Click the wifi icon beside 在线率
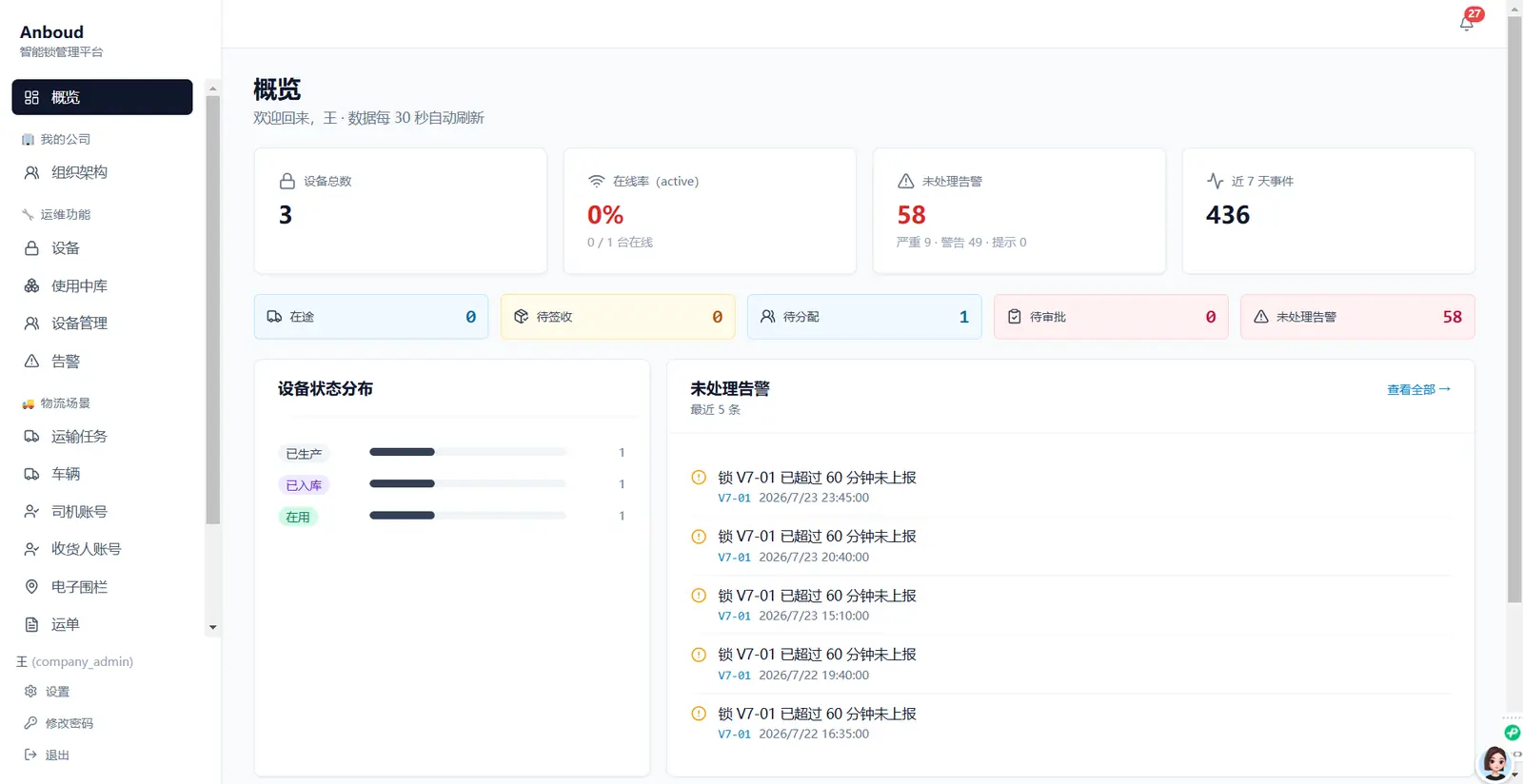Viewport: 1523px width, 784px height. coord(596,181)
